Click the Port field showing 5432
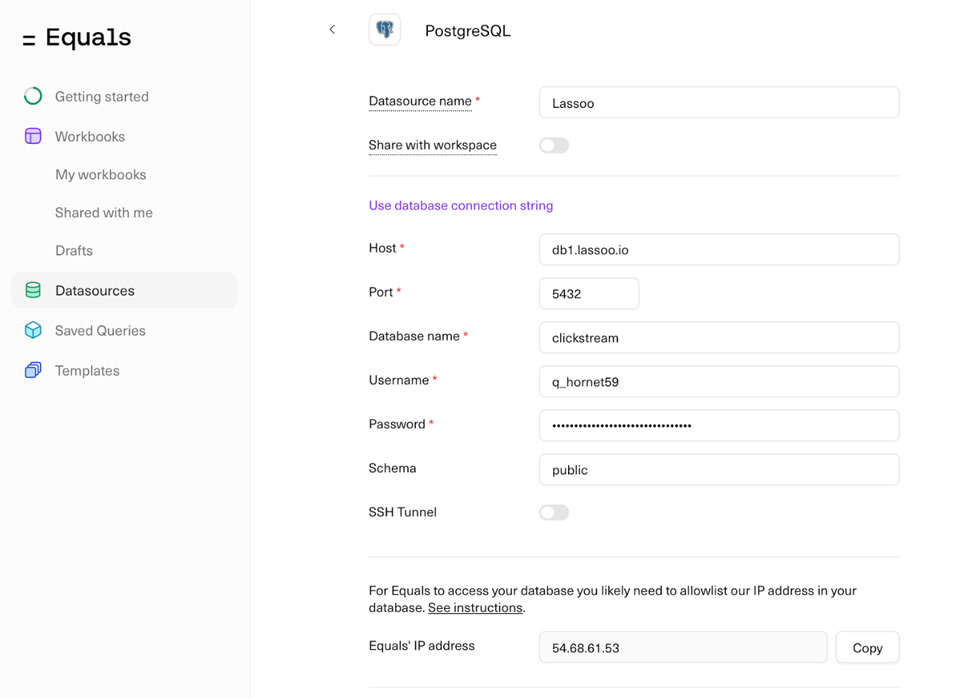969x698 pixels. (589, 294)
